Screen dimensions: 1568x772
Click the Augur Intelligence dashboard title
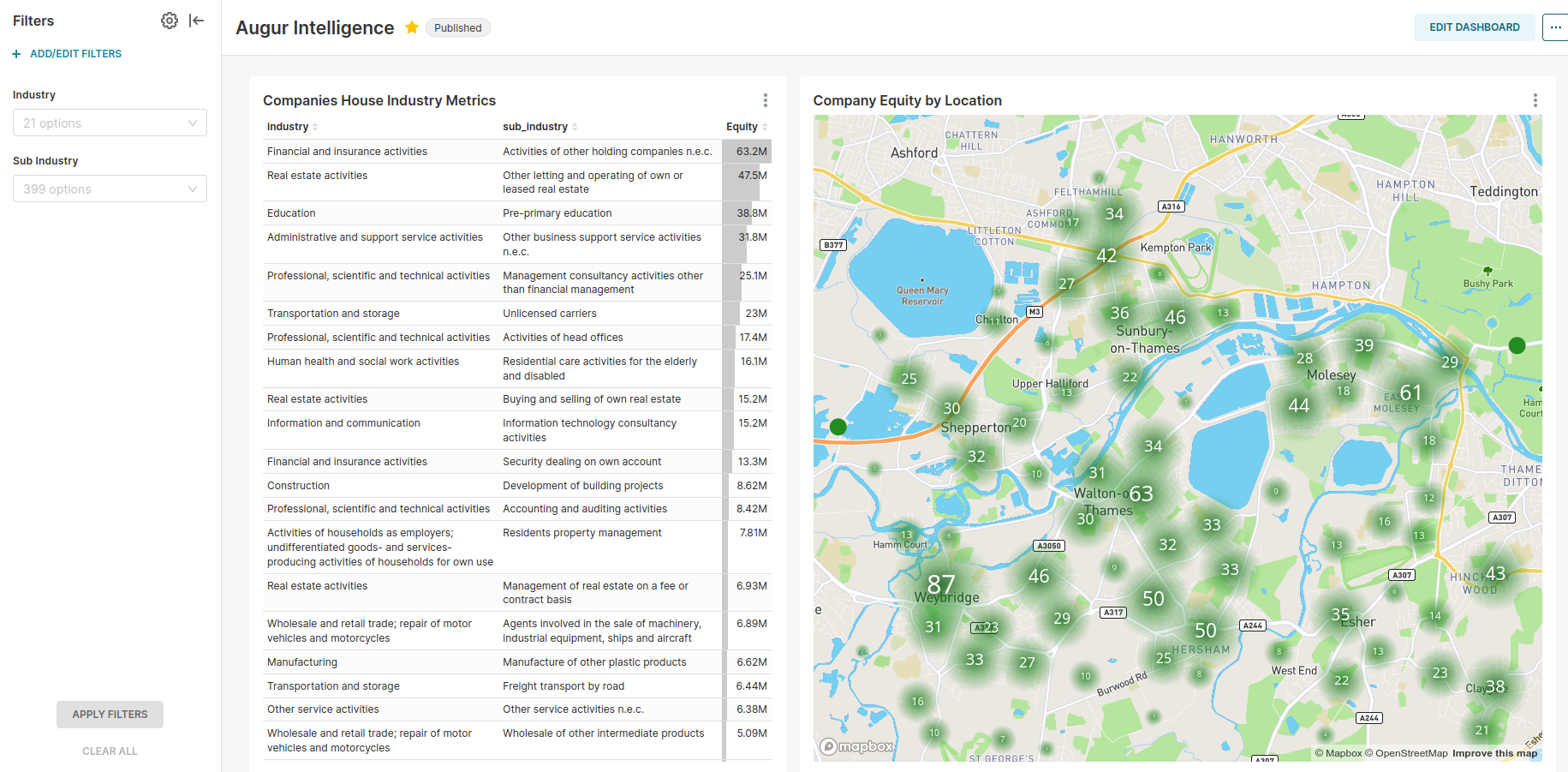315,27
